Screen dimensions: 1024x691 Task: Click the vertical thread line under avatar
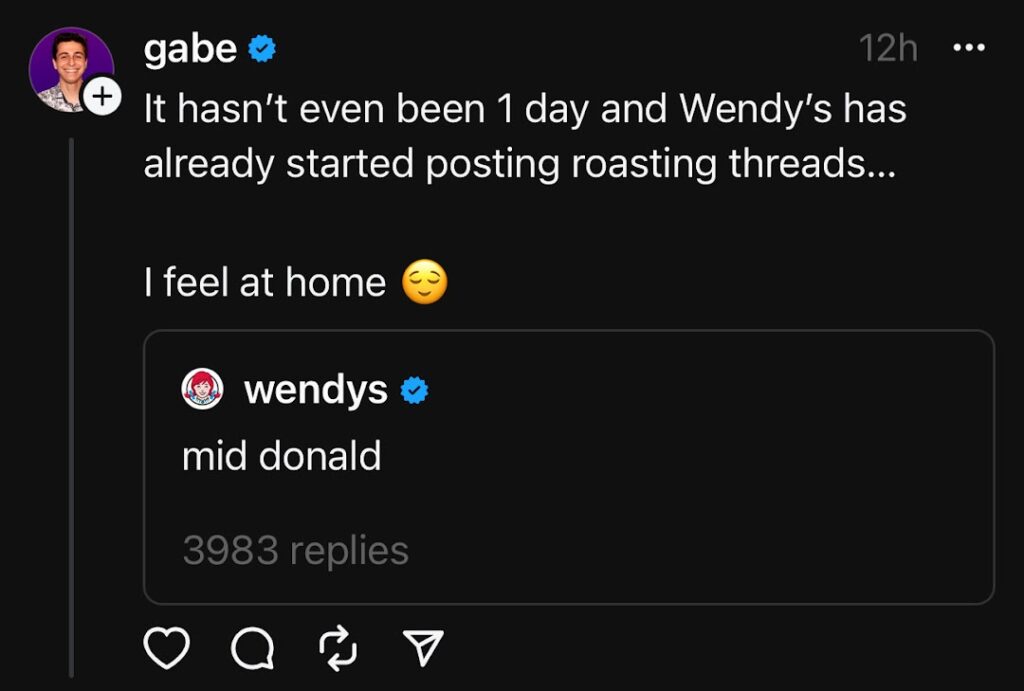(x=71, y=400)
